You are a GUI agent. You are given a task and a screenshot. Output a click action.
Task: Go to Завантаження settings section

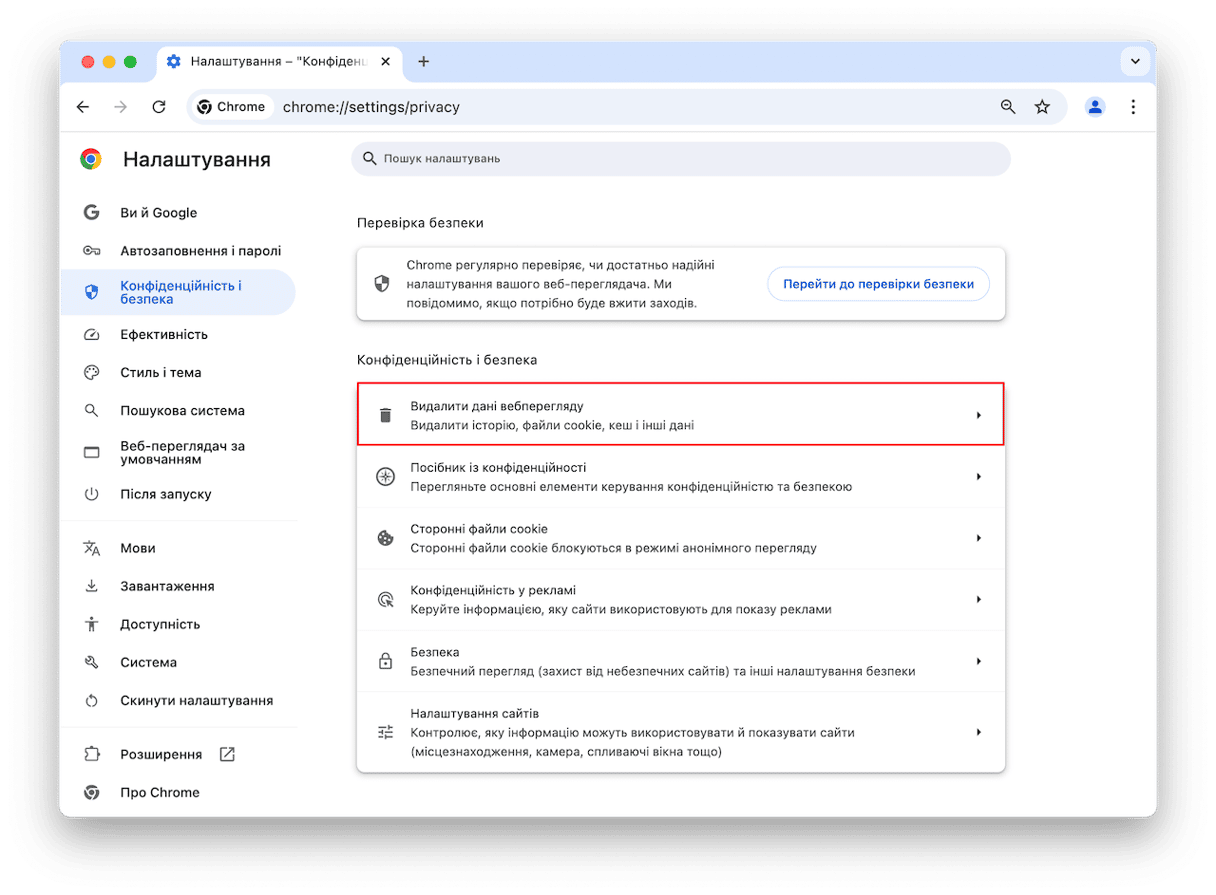(167, 586)
